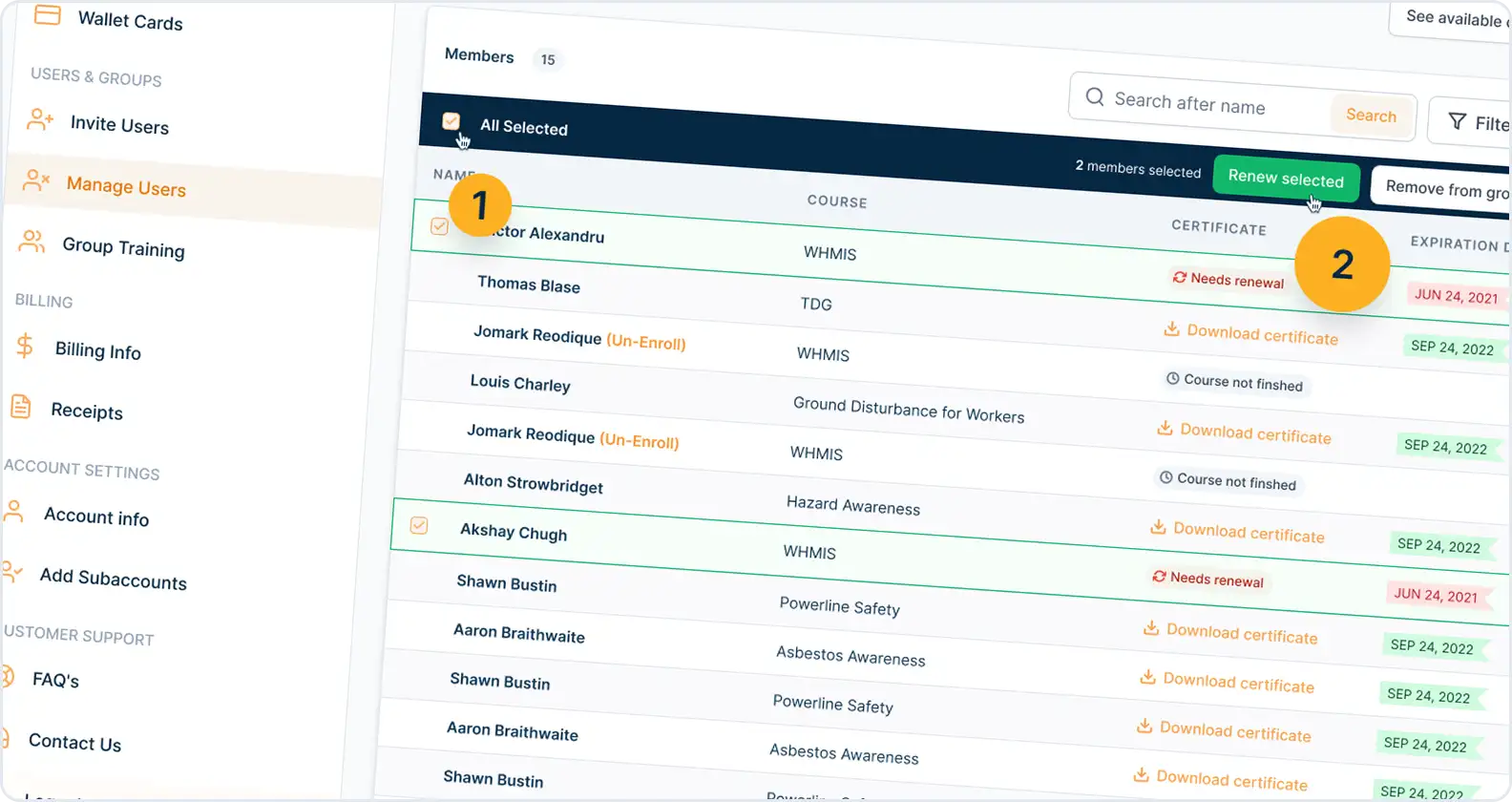Click the members count badge 15
Image resolution: width=1512 pixels, height=802 pixels.
548,60
